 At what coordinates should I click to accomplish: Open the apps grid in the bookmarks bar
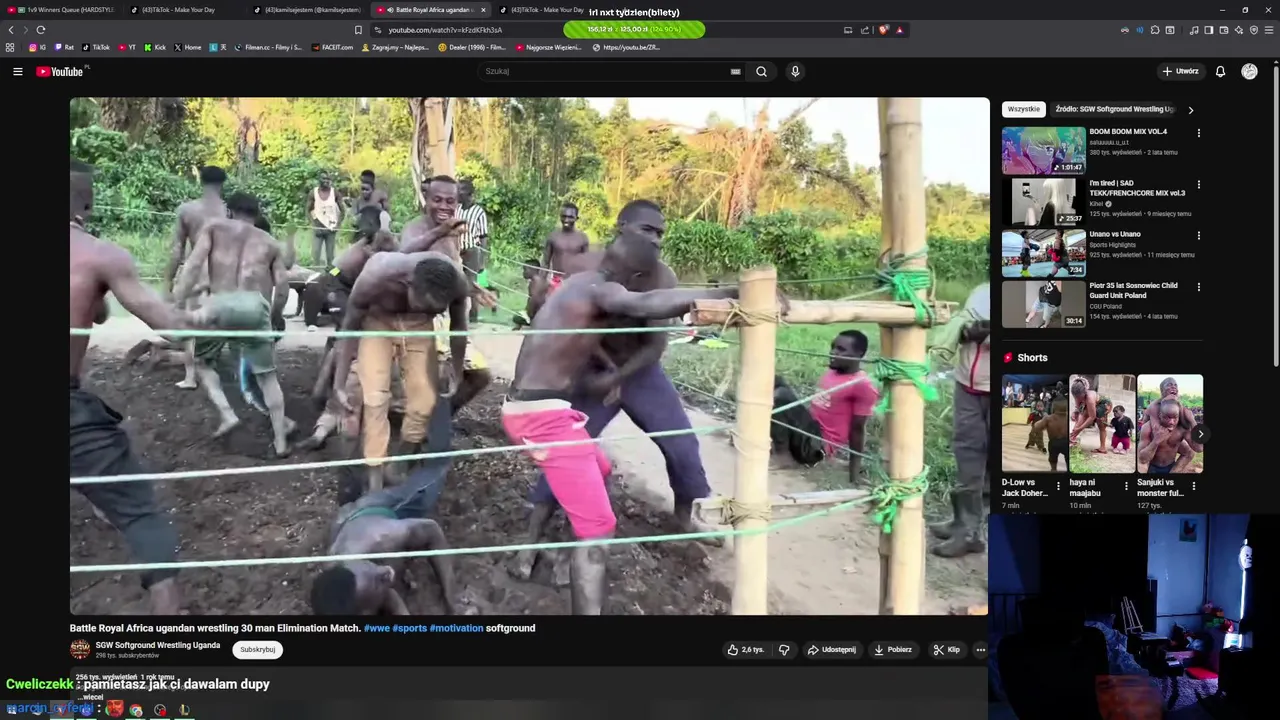click(10, 47)
